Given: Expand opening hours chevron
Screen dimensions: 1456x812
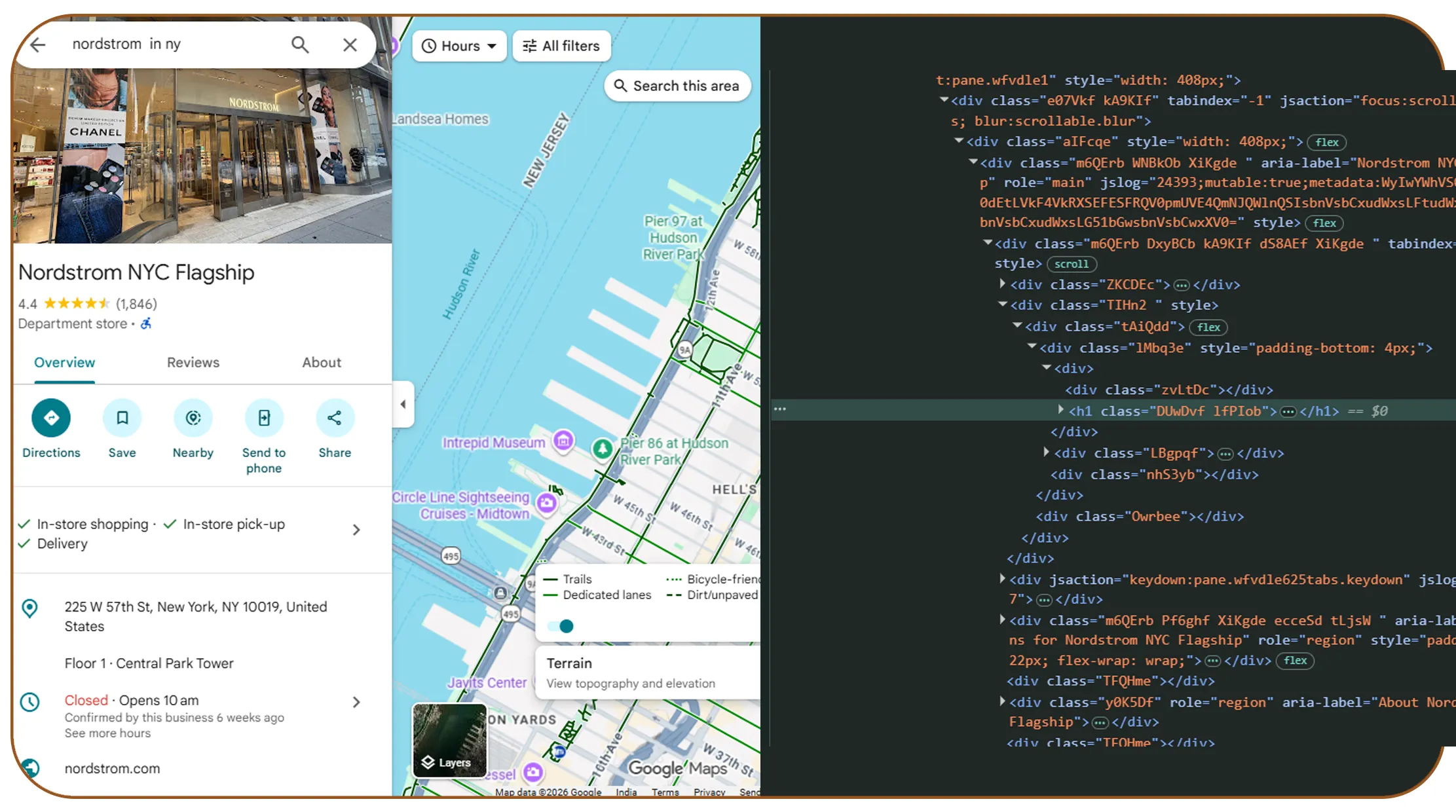Looking at the screenshot, I should [356, 702].
